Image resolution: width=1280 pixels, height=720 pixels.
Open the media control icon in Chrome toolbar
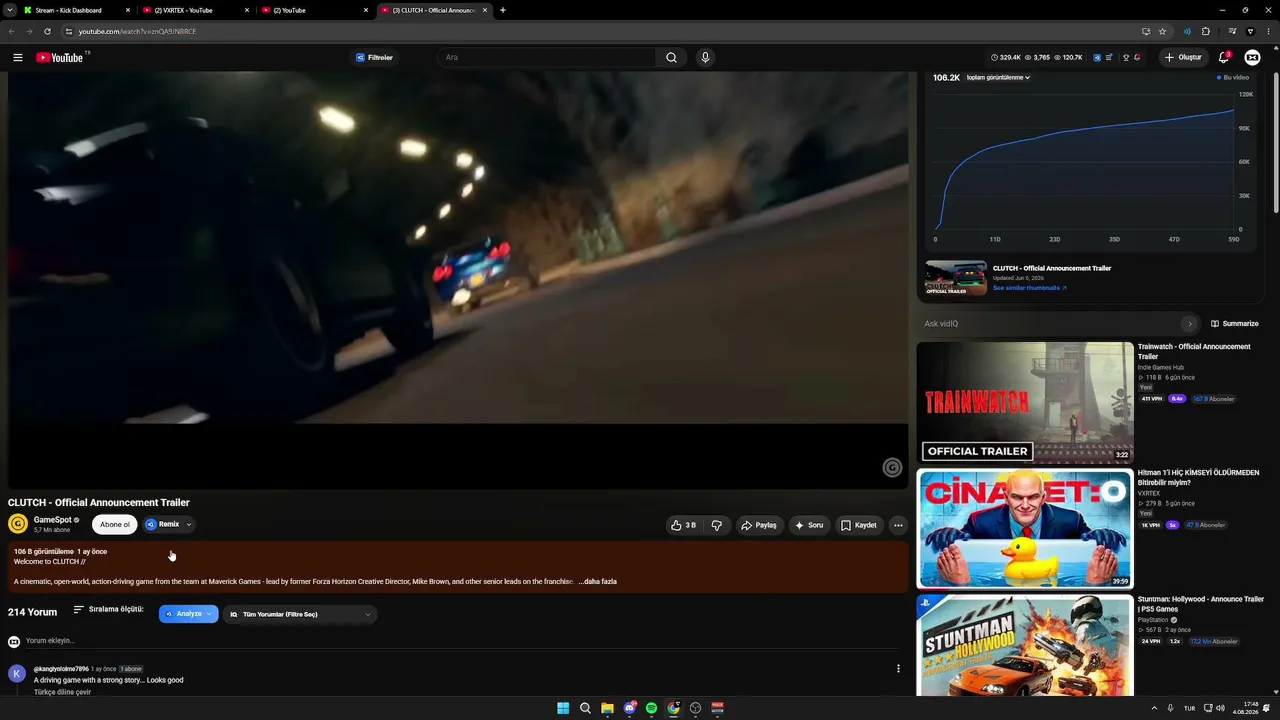1232,31
